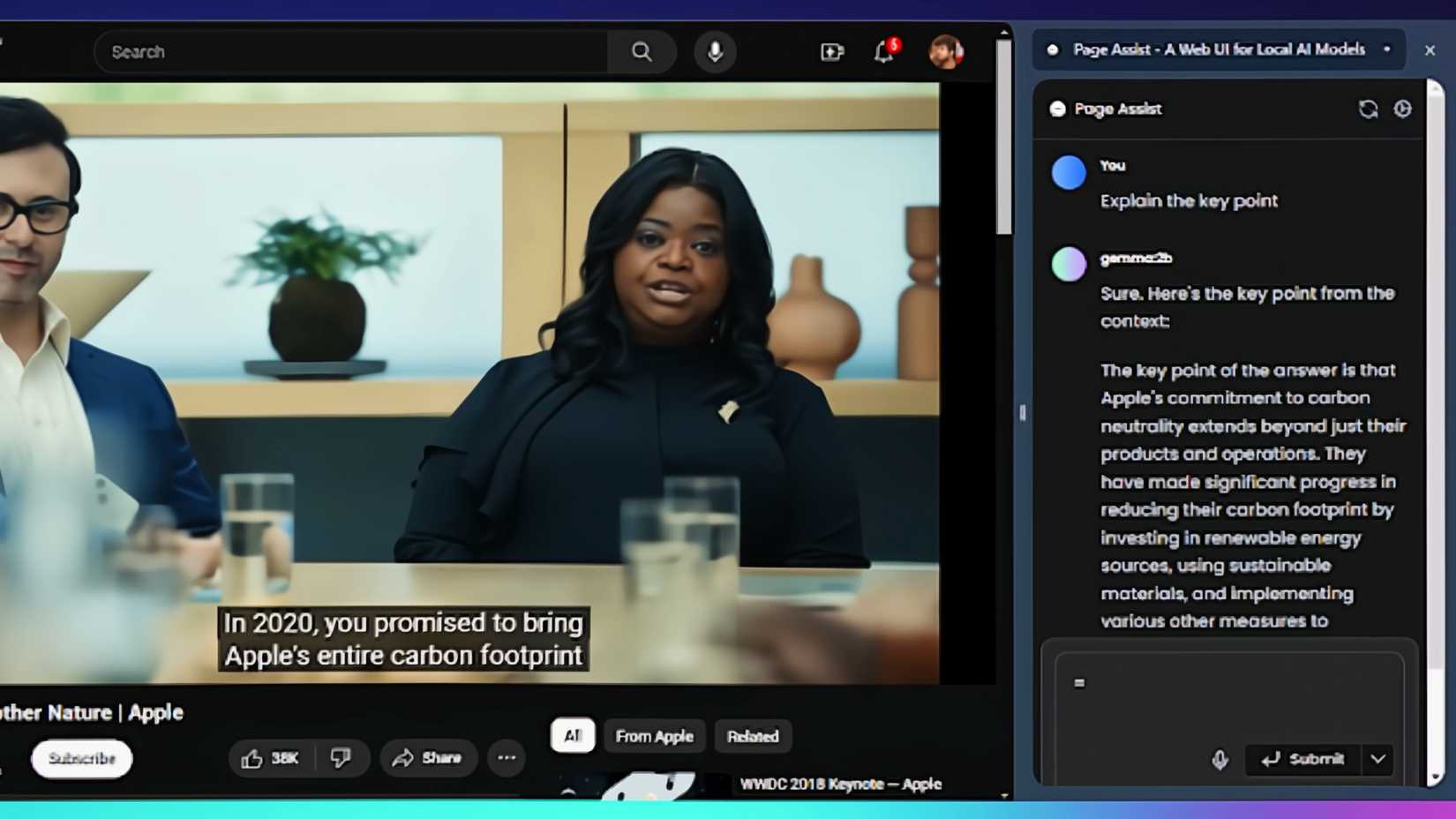Click the Page Assist logo icon

(x=1057, y=109)
